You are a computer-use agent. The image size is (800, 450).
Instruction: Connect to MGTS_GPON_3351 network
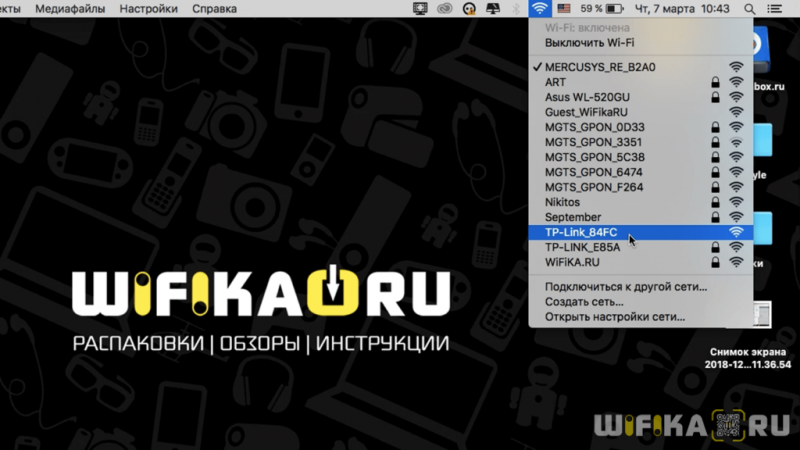pos(640,142)
